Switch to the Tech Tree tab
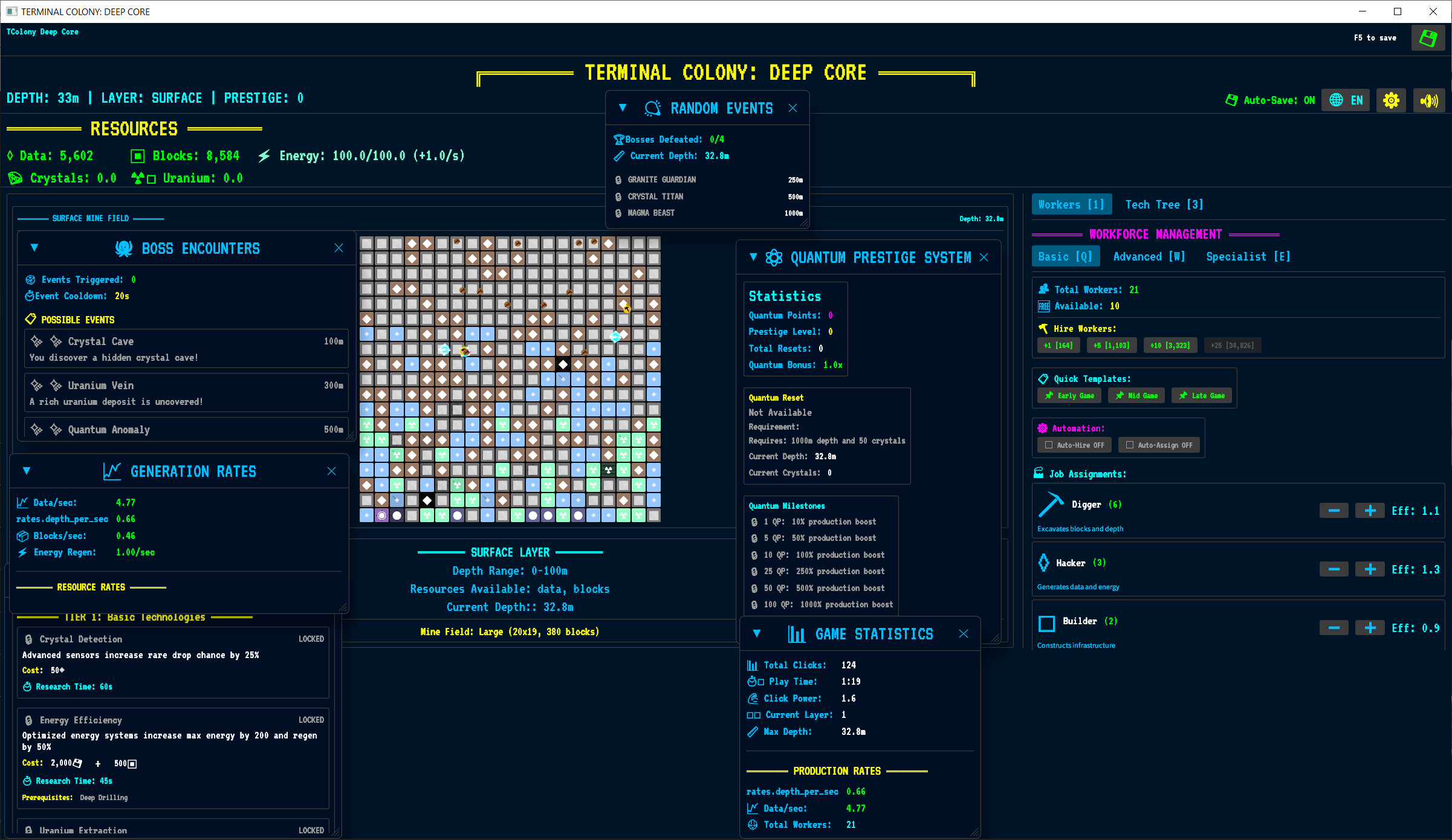 (1164, 204)
